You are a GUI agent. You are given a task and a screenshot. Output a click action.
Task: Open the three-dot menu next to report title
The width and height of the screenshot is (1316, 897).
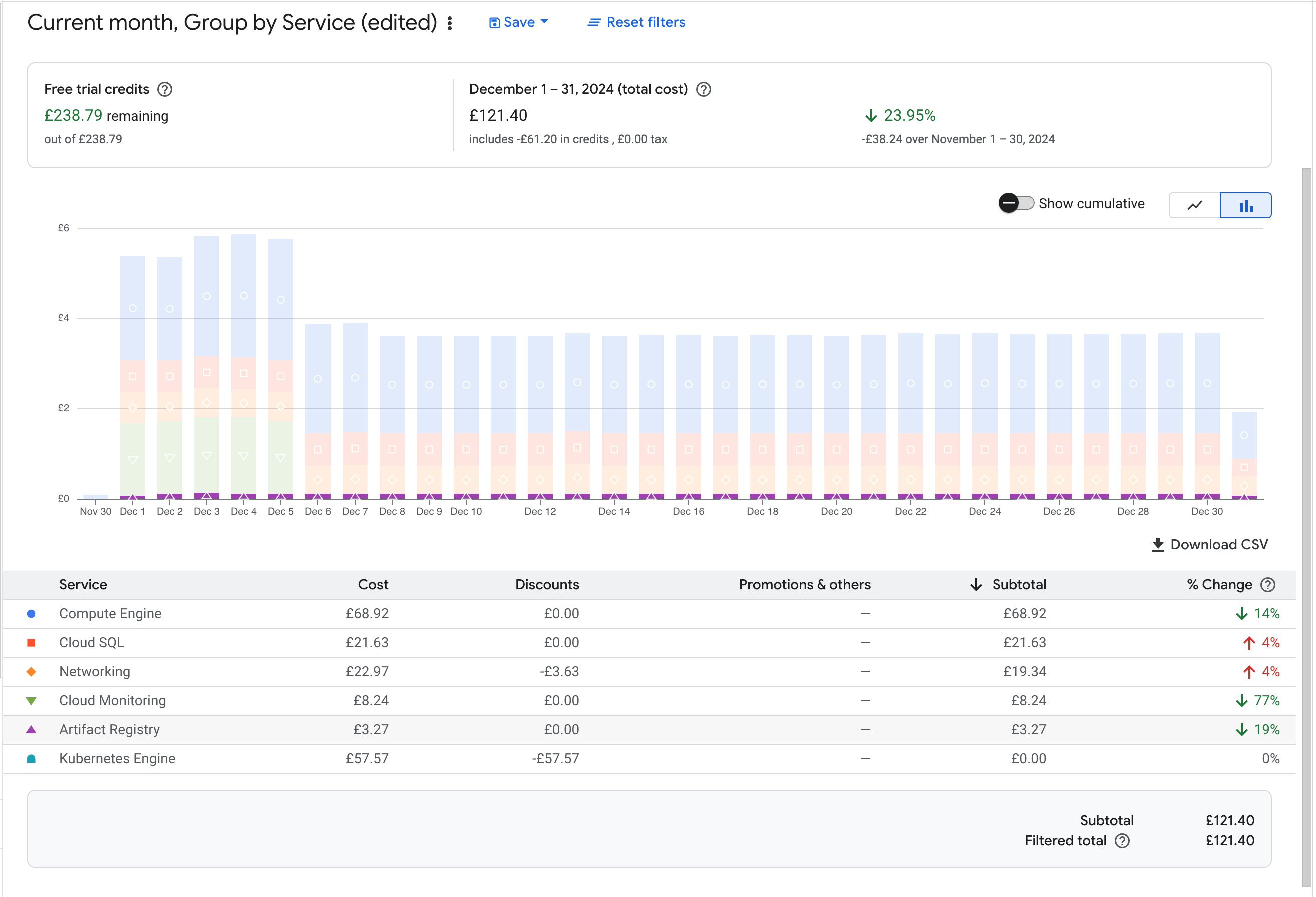pos(450,22)
